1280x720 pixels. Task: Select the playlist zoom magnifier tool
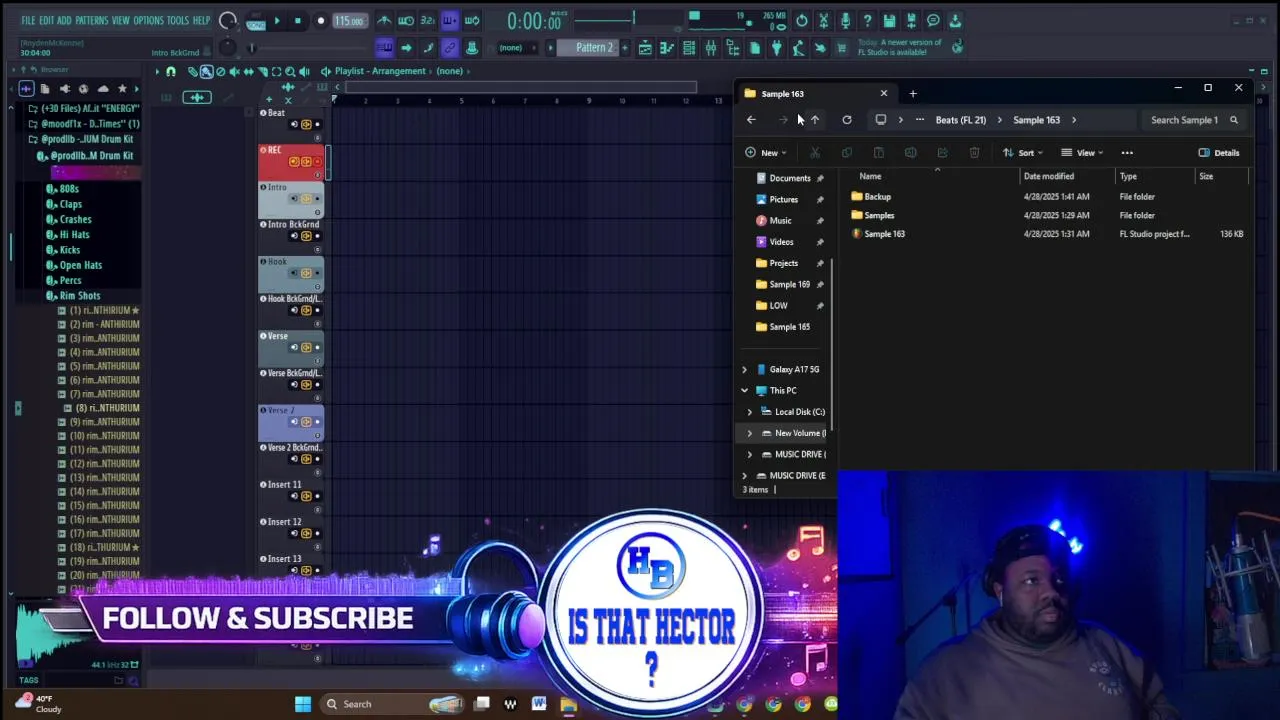pyautogui.click(x=290, y=71)
